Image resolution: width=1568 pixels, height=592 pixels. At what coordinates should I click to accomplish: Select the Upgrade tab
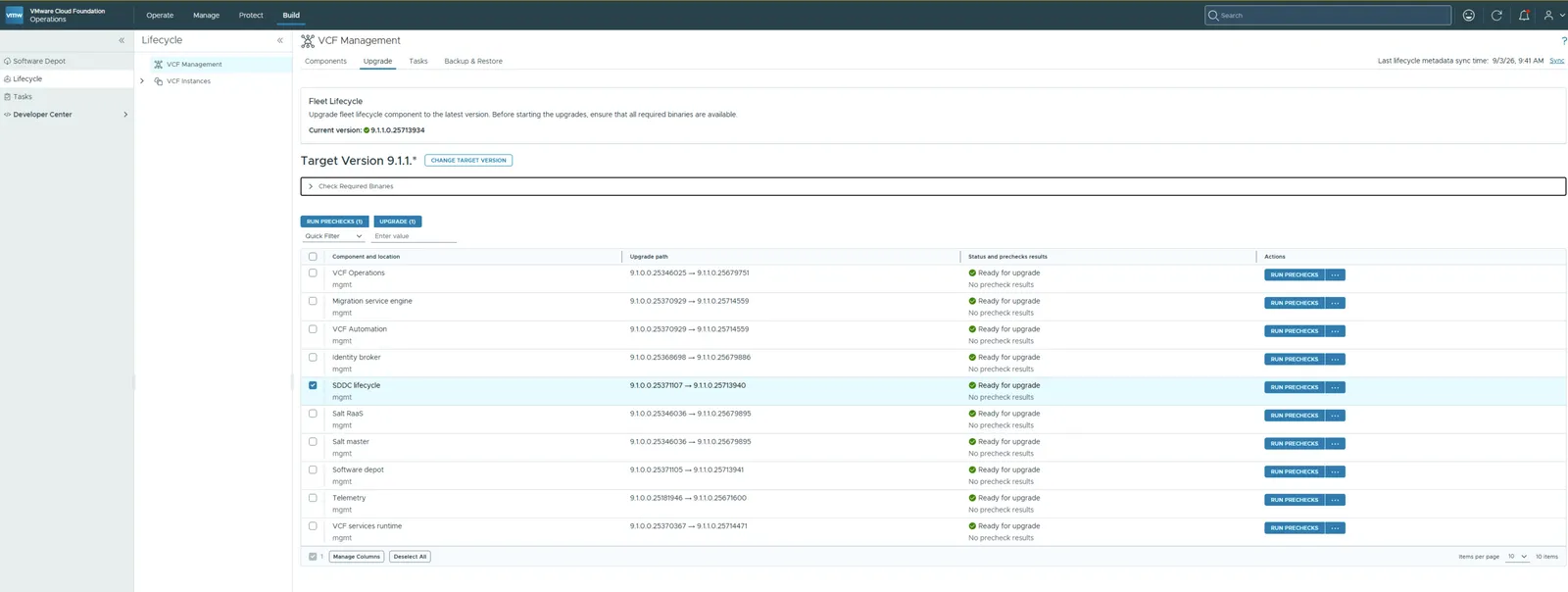[377, 61]
